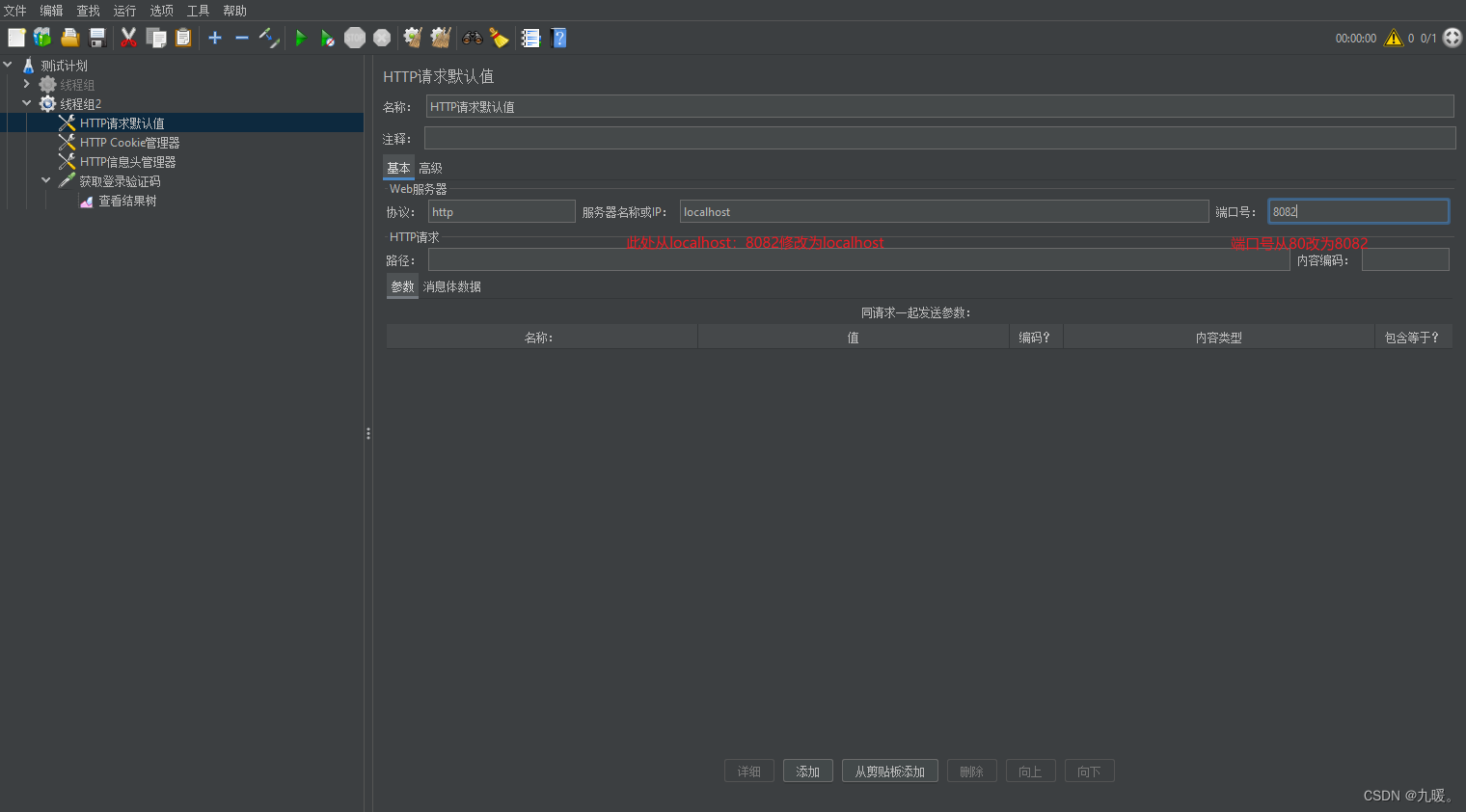Open search using binoculars icon
This screenshot has height=812, width=1466.
[x=472, y=38]
